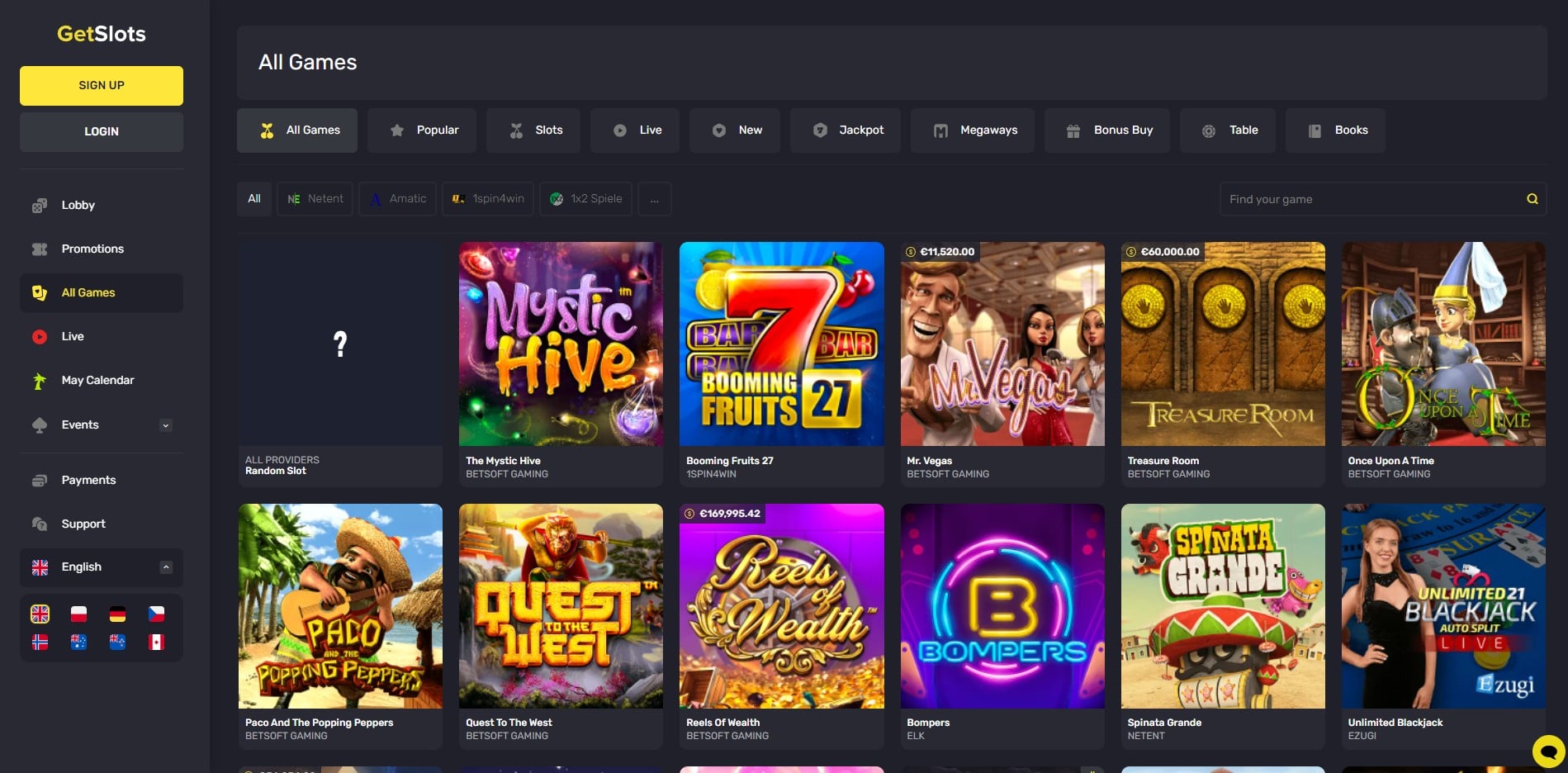Image resolution: width=1568 pixels, height=773 pixels.
Task: Filter games by 1x2 Spiele provider
Action: pos(586,199)
